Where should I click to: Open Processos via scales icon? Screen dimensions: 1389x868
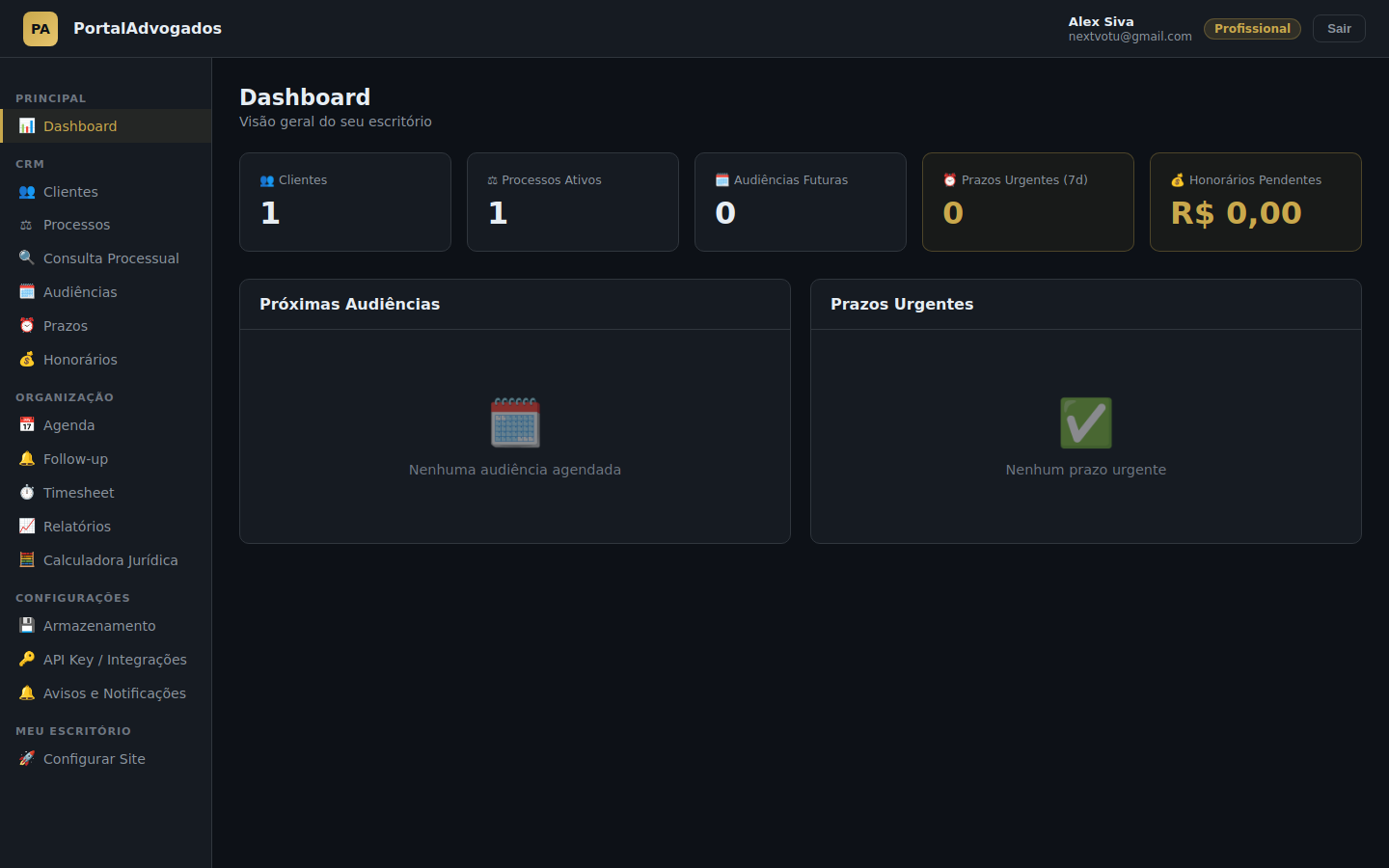pos(26,224)
